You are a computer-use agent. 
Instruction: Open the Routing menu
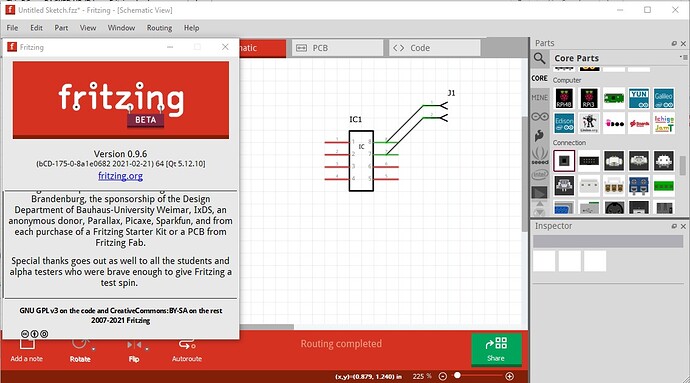tap(159, 28)
